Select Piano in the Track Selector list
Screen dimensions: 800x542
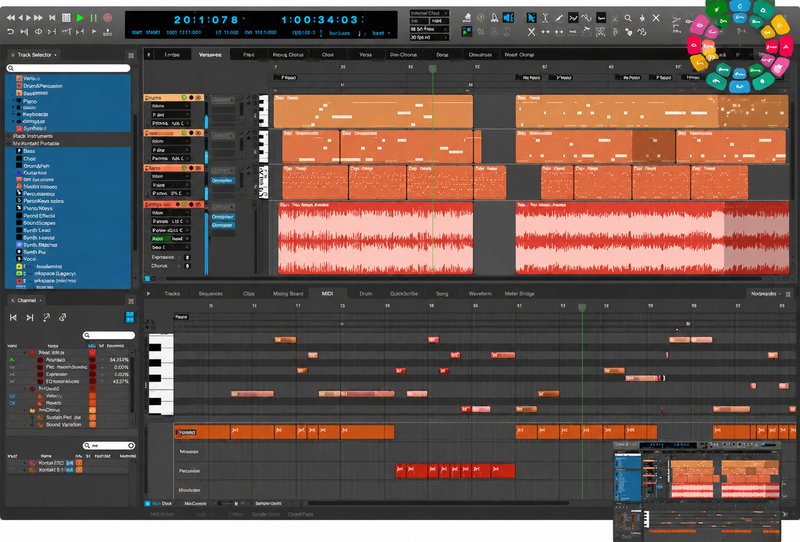point(30,101)
